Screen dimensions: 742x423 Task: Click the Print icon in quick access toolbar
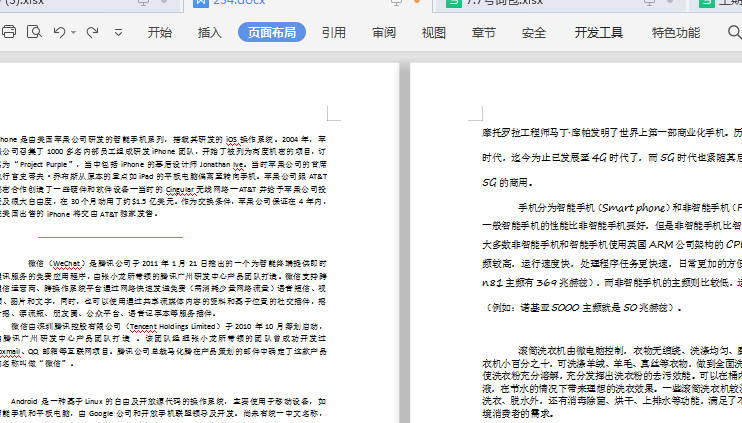point(9,33)
